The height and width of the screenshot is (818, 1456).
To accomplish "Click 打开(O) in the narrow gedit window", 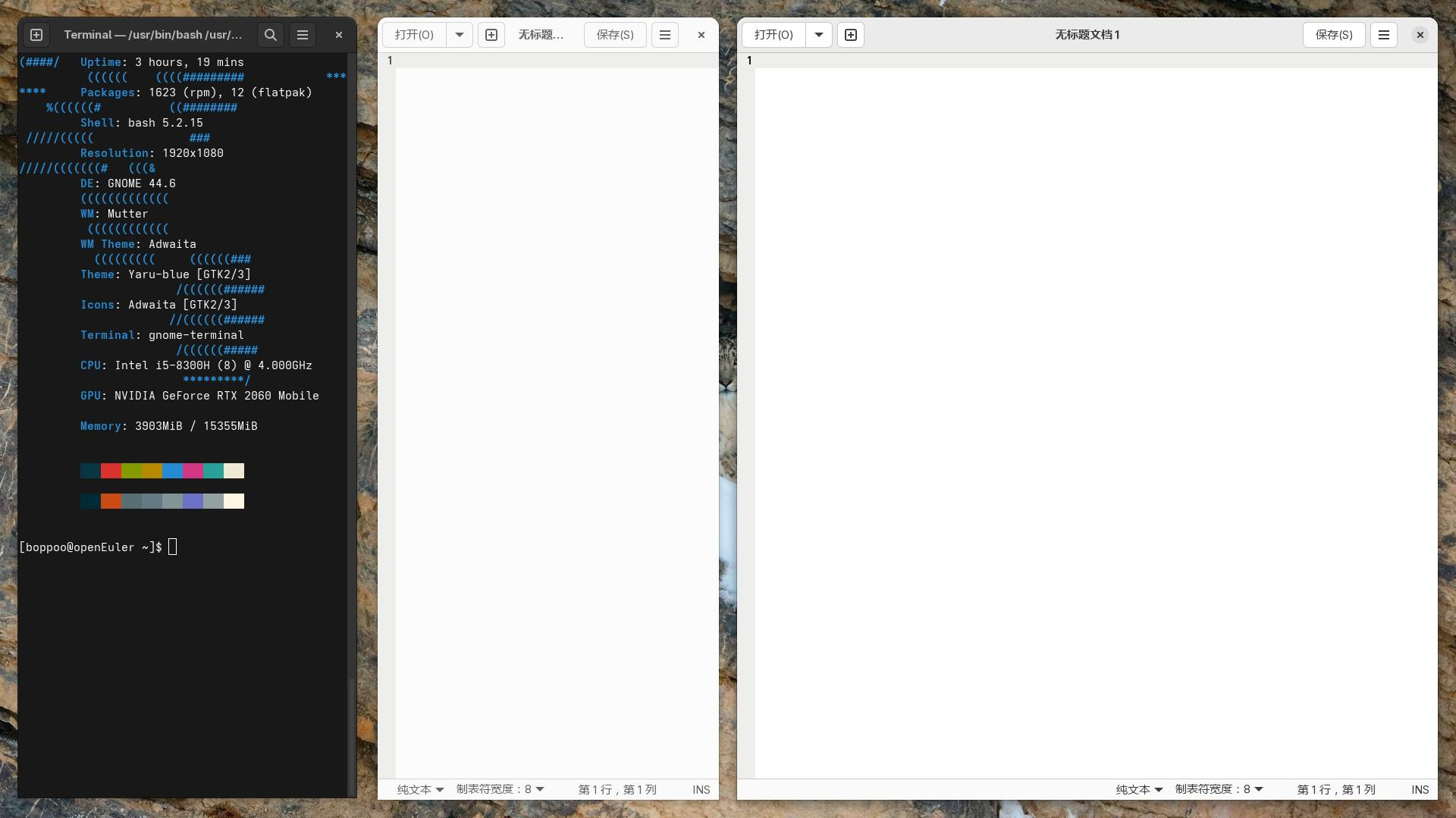I will click(414, 35).
